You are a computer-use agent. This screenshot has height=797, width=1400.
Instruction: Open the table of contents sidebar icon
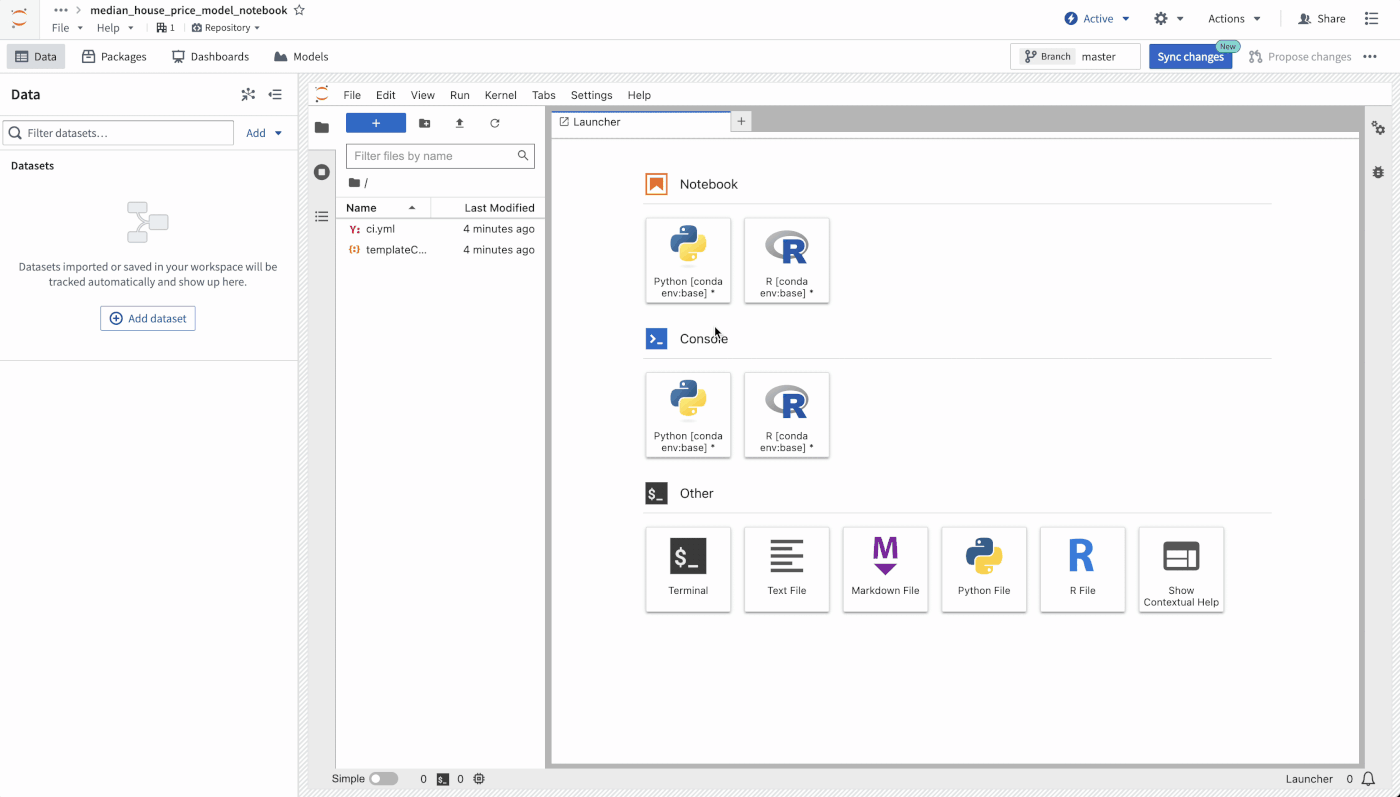click(322, 216)
